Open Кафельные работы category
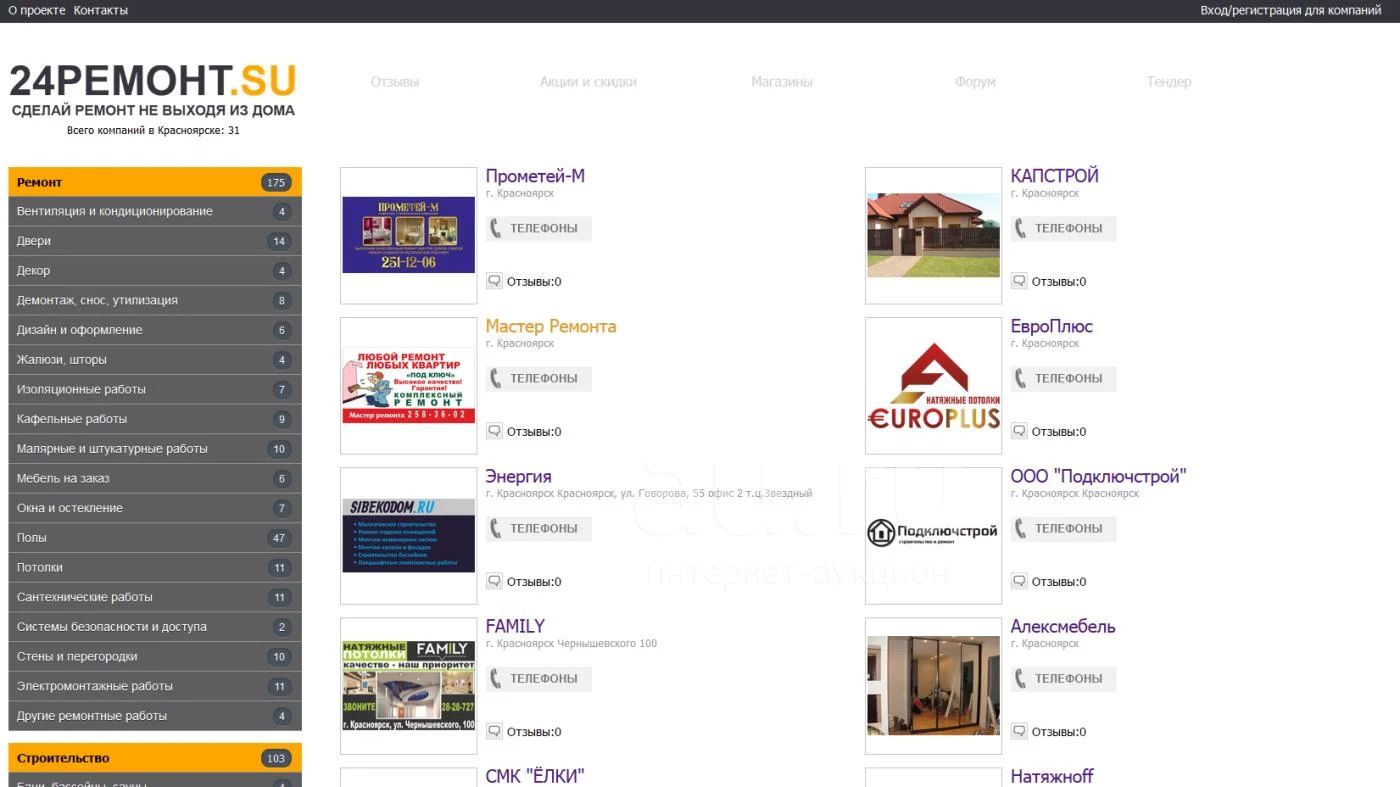Viewport: 1400px width, 787px height. [155, 419]
